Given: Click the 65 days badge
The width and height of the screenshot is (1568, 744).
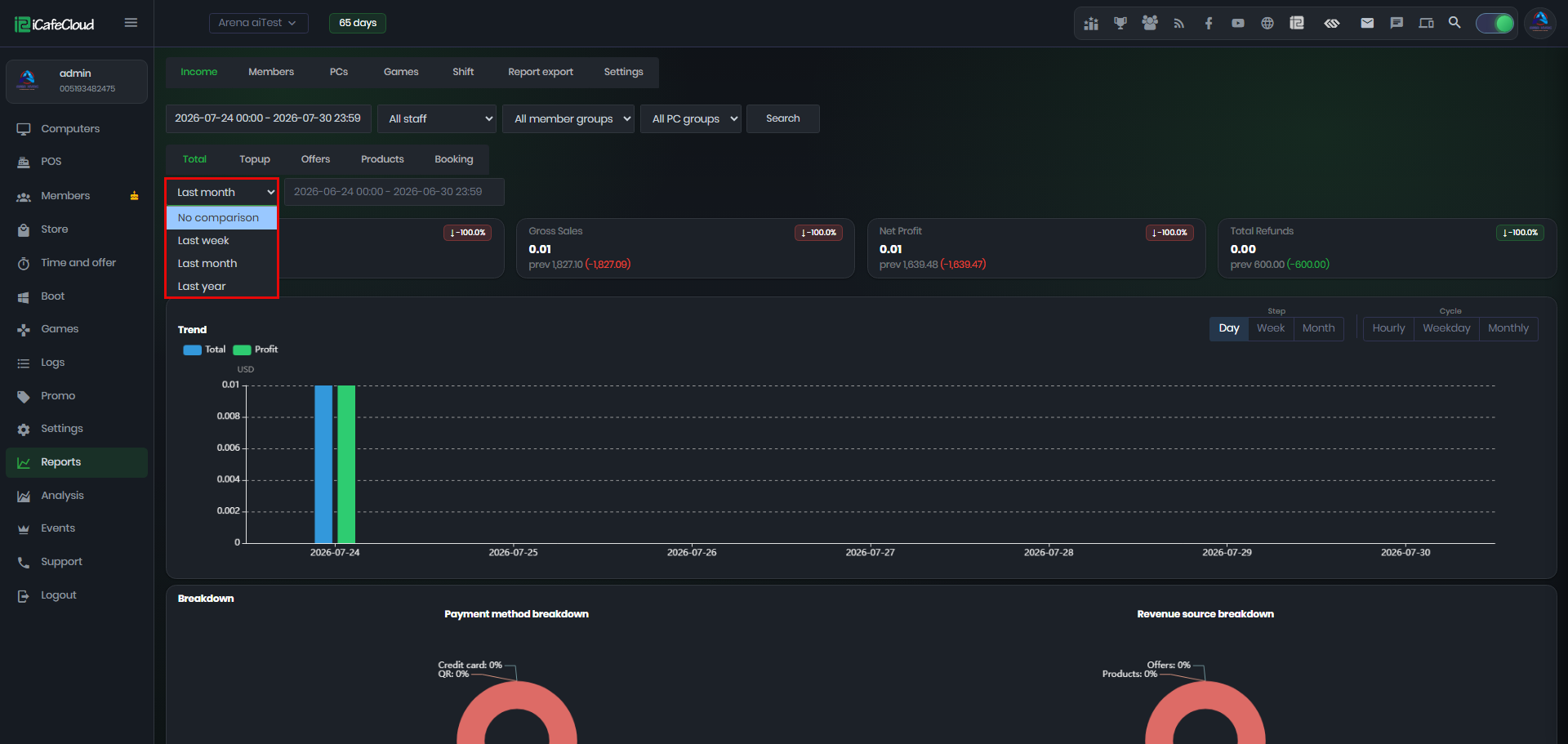Looking at the screenshot, I should (x=358, y=23).
